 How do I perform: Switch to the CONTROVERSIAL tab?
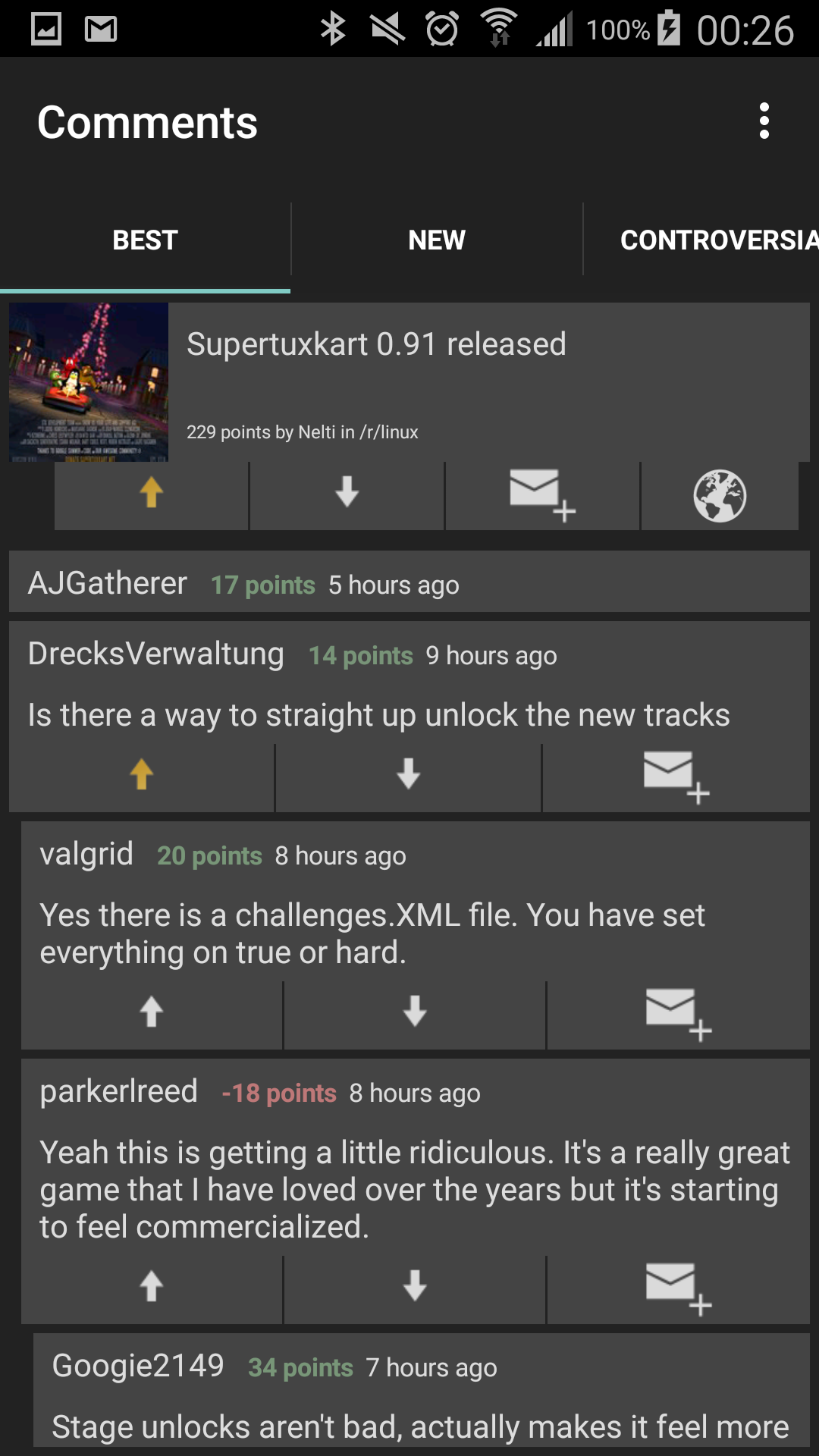pyautogui.click(x=719, y=240)
